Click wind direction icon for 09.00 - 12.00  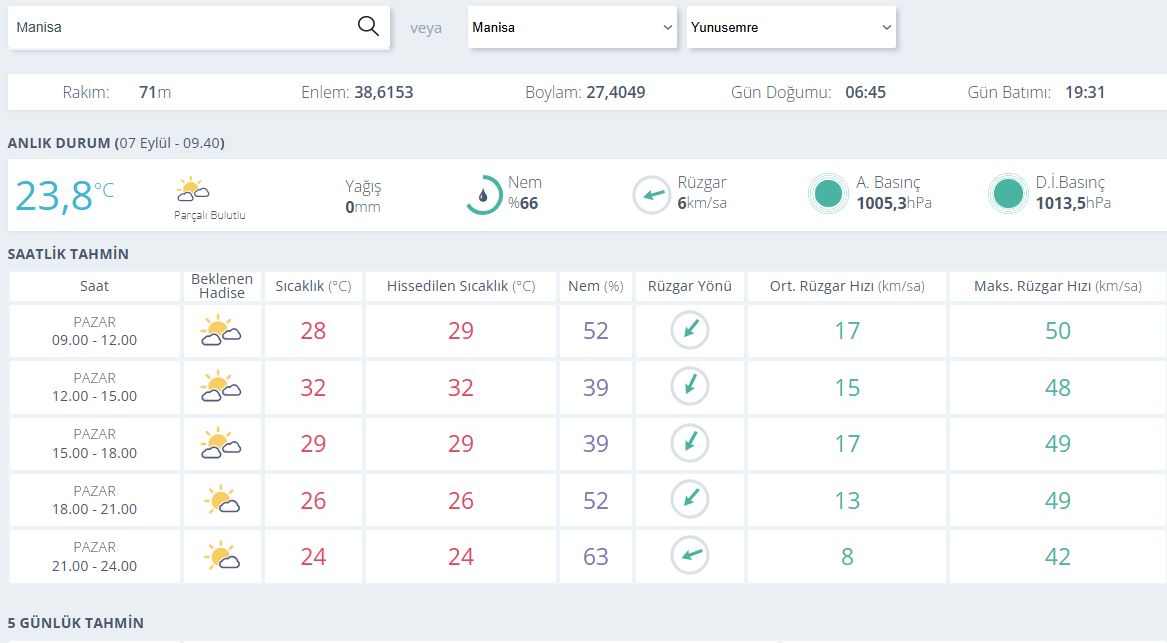(690, 330)
